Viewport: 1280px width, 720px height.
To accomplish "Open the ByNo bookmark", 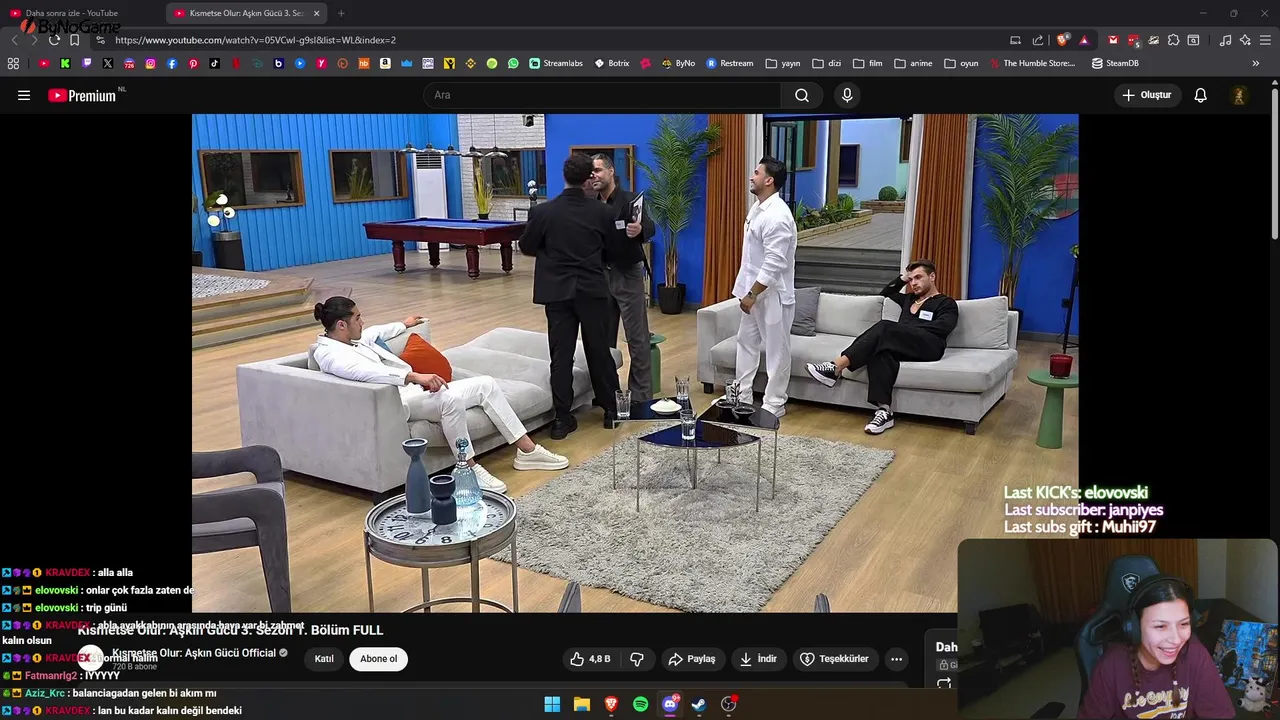I will 678,63.
